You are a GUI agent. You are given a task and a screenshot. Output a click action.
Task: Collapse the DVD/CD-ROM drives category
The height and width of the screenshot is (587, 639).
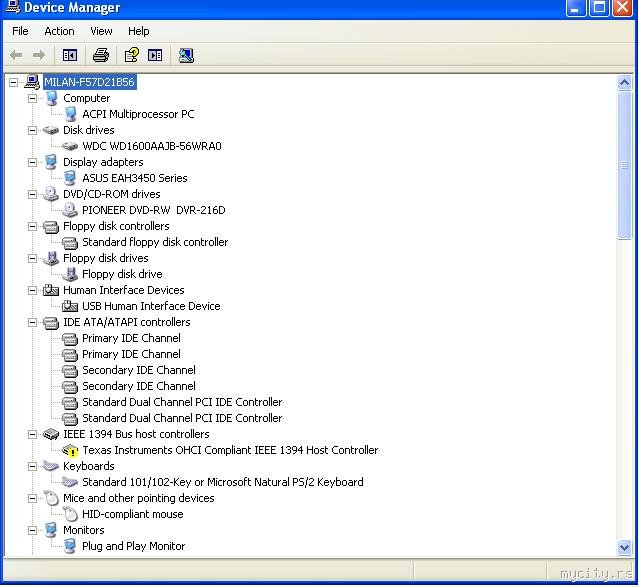[x=33, y=194]
